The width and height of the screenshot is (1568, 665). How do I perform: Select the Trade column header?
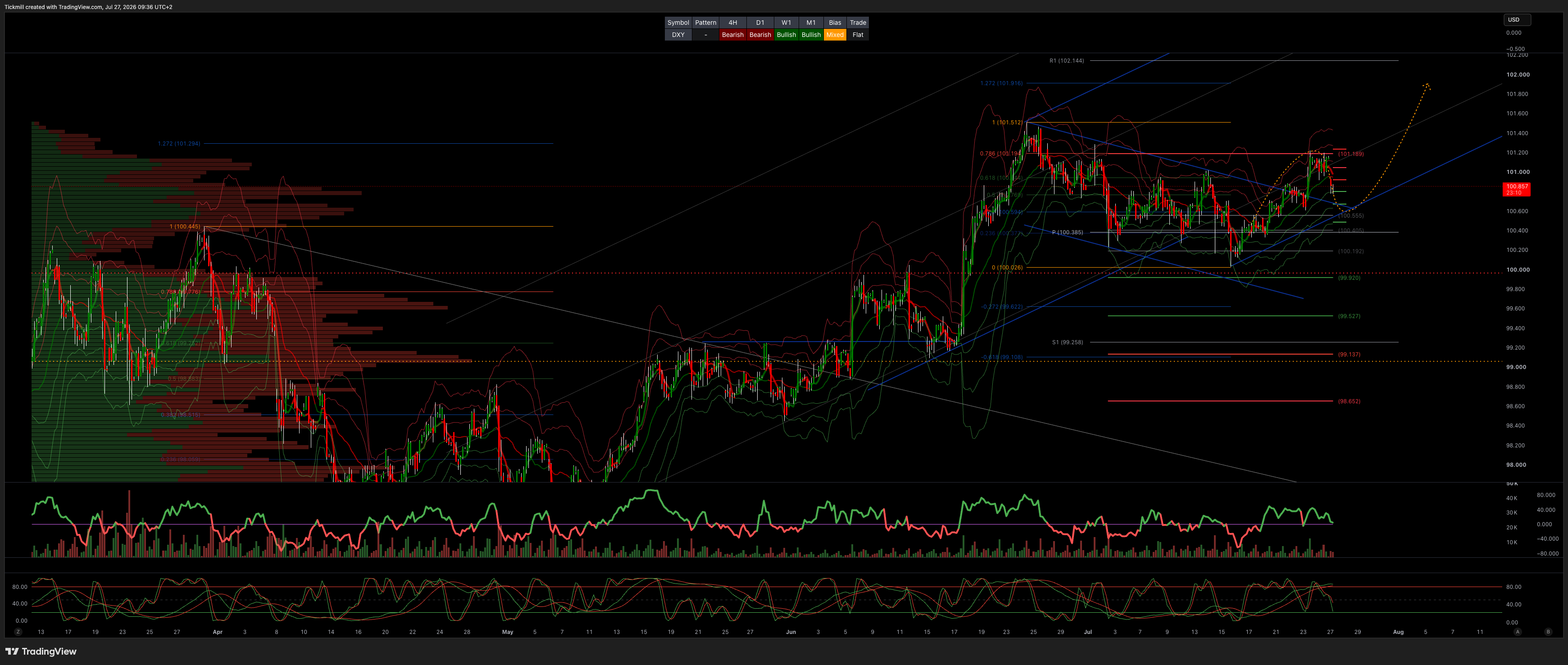pos(858,23)
